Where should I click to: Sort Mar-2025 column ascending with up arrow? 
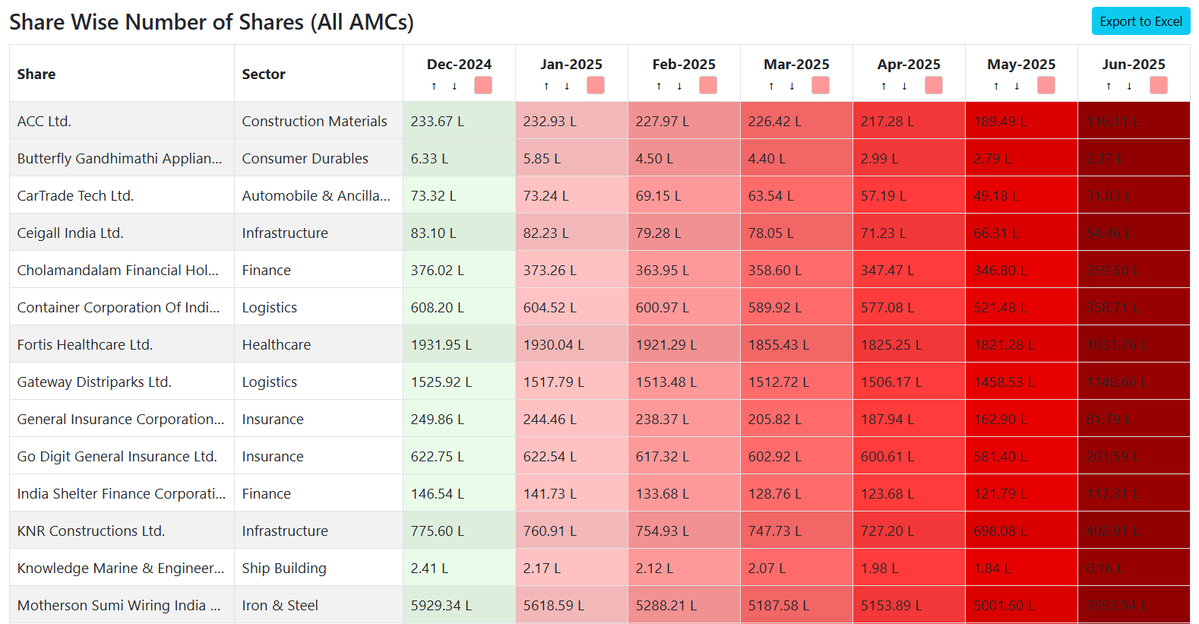coord(771,86)
